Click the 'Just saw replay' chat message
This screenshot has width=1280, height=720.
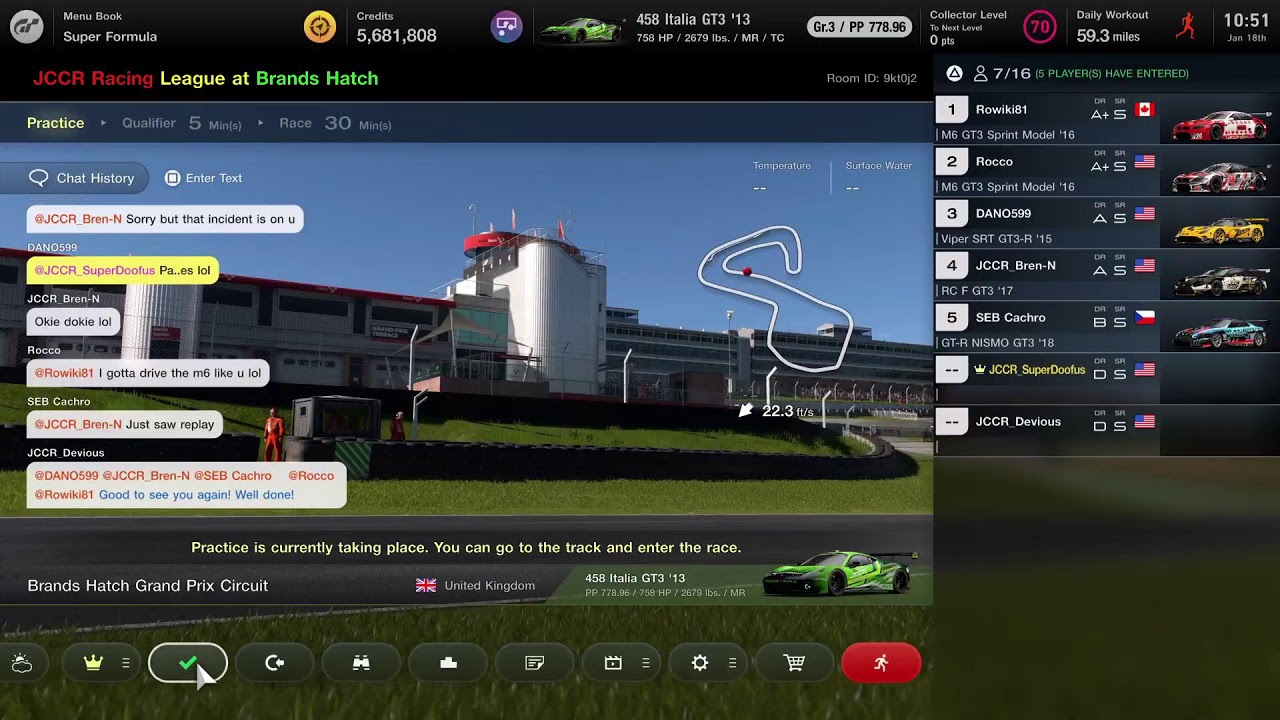click(125, 424)
